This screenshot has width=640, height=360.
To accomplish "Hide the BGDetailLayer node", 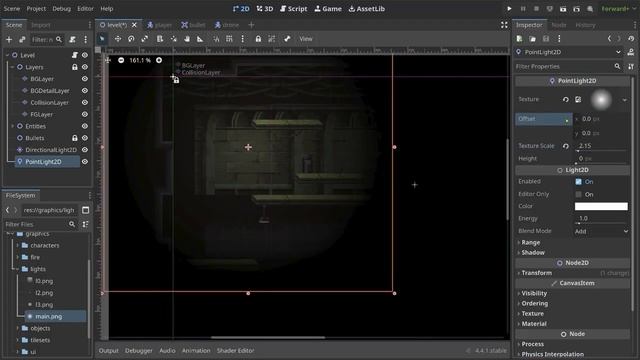I will 85,90.
